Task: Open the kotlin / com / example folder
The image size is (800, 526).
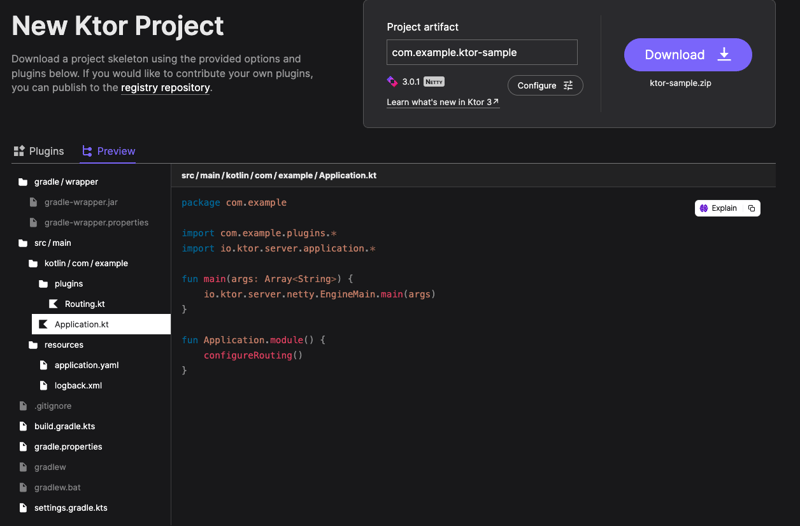Action: (x=86, y=263)
